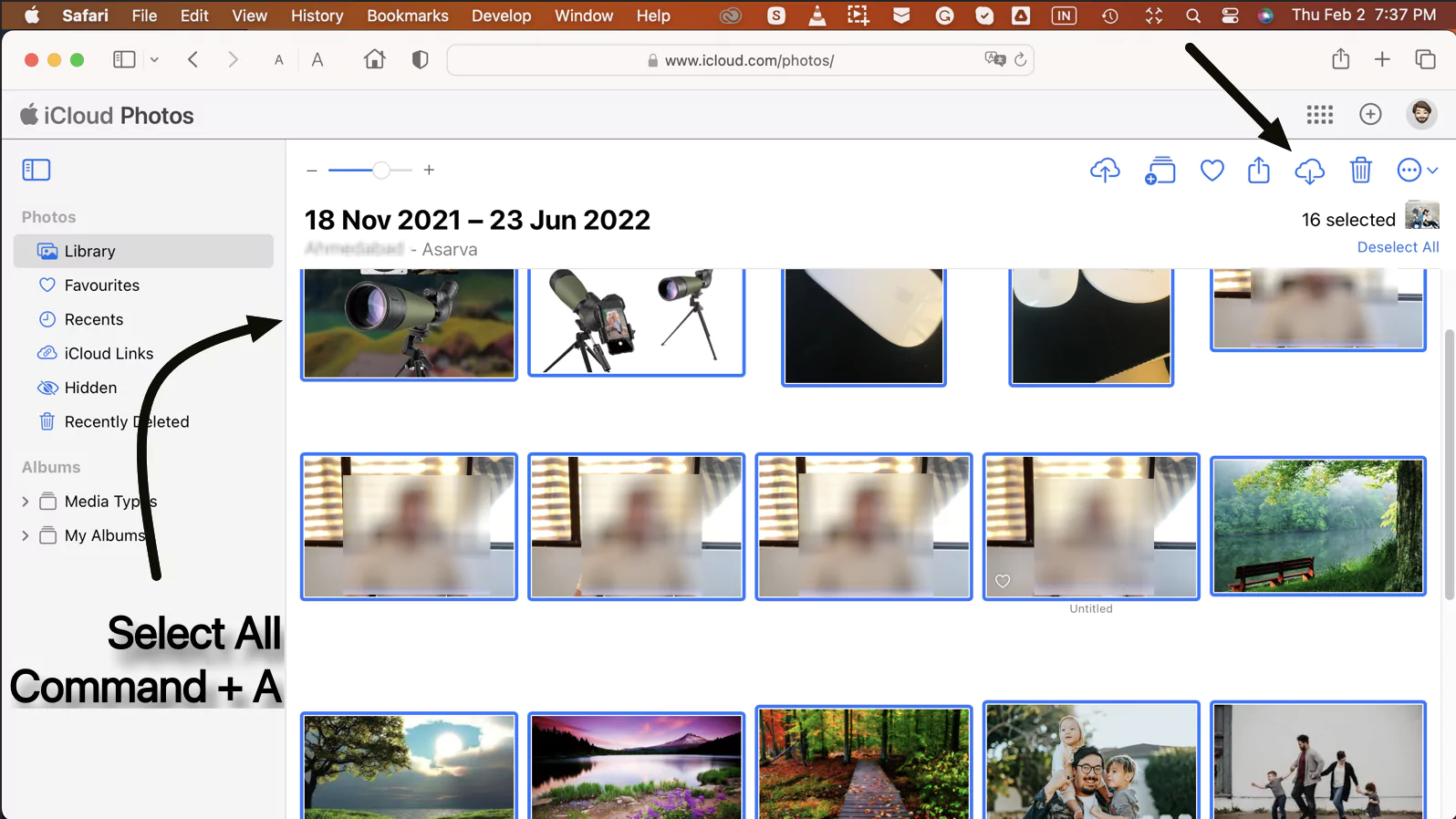Open Recently Deleted in the sidebar
The height and width of the screenshot is (819, 1456).
tap(143, 422)
